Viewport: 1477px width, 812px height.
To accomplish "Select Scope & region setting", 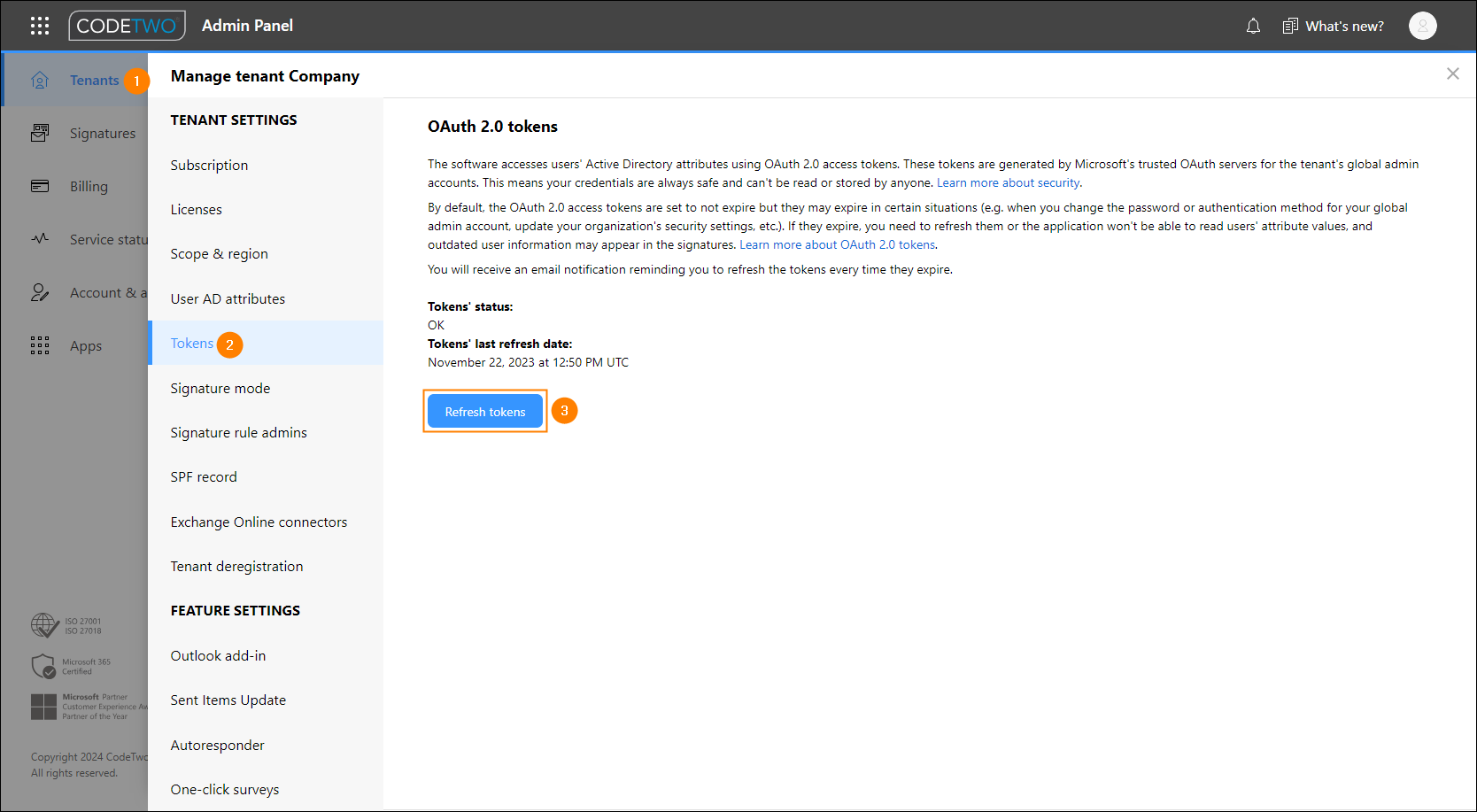I will [x=266, y=253].
